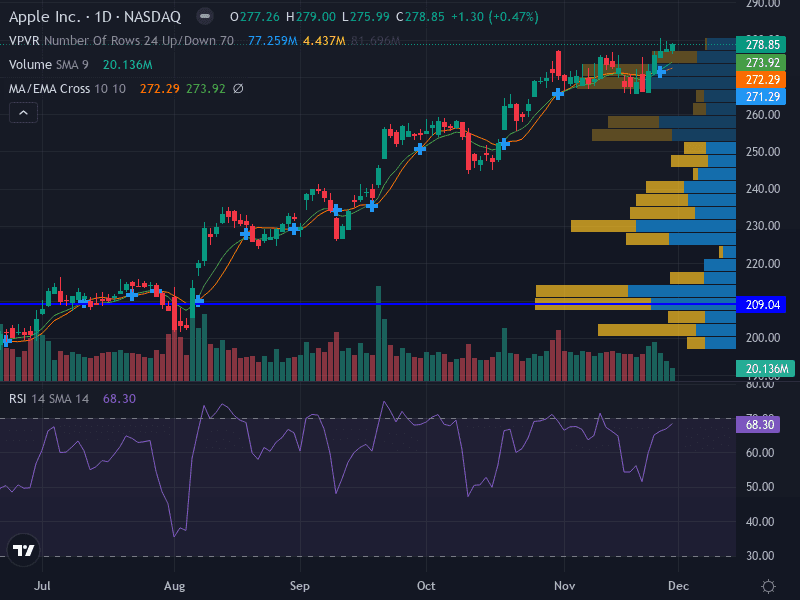This screenshot has width=800, height=600.
Task: Click the Sep date label on the time axis
Action: point(299,586)
